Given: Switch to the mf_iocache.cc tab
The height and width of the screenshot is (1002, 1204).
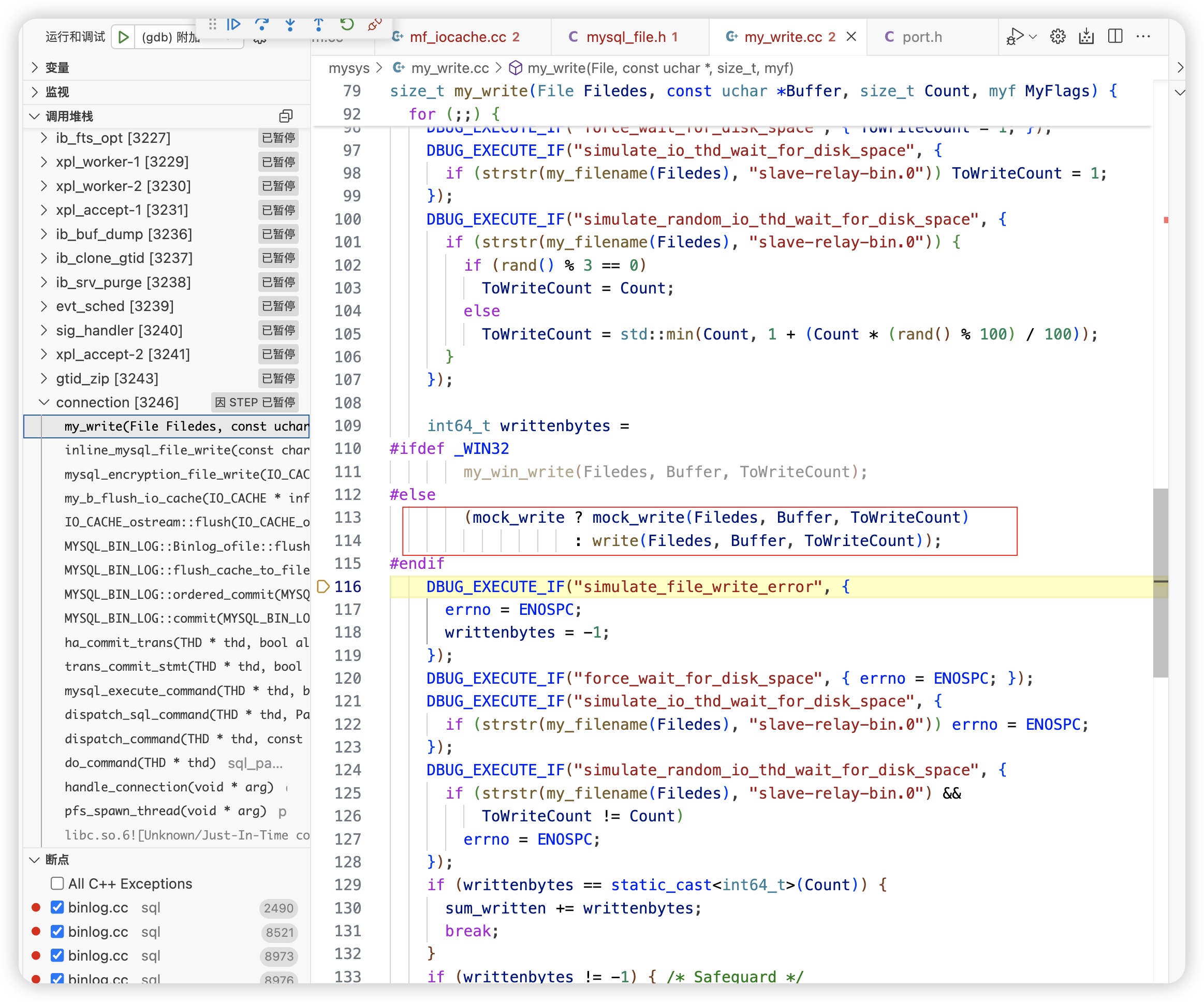Looking at the screenshot, I should (457, 37).
